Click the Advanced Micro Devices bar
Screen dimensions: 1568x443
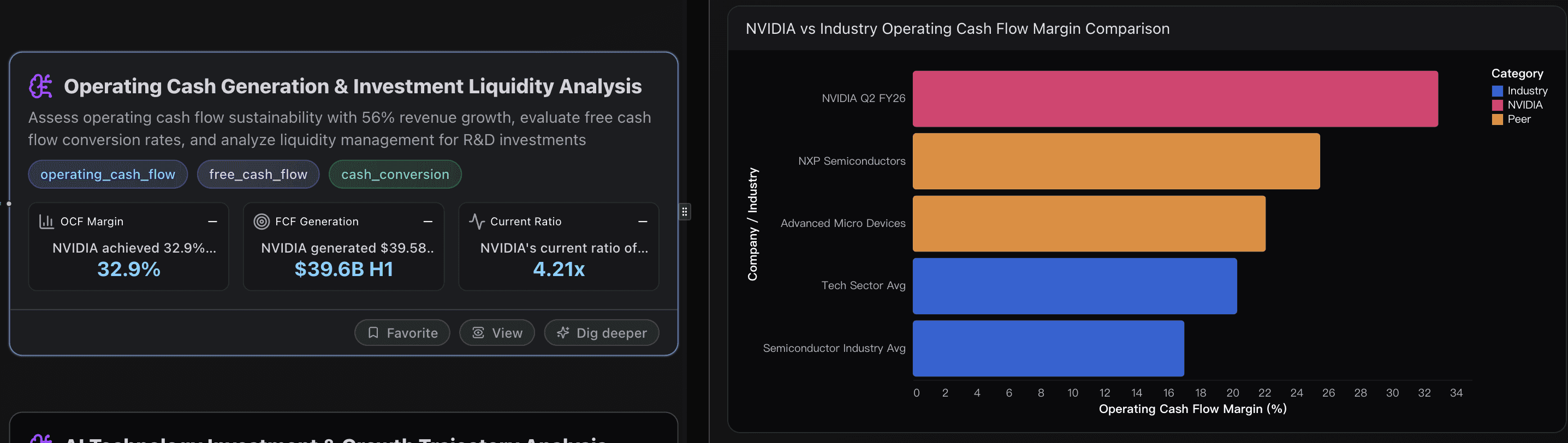tap(1089, 223)
